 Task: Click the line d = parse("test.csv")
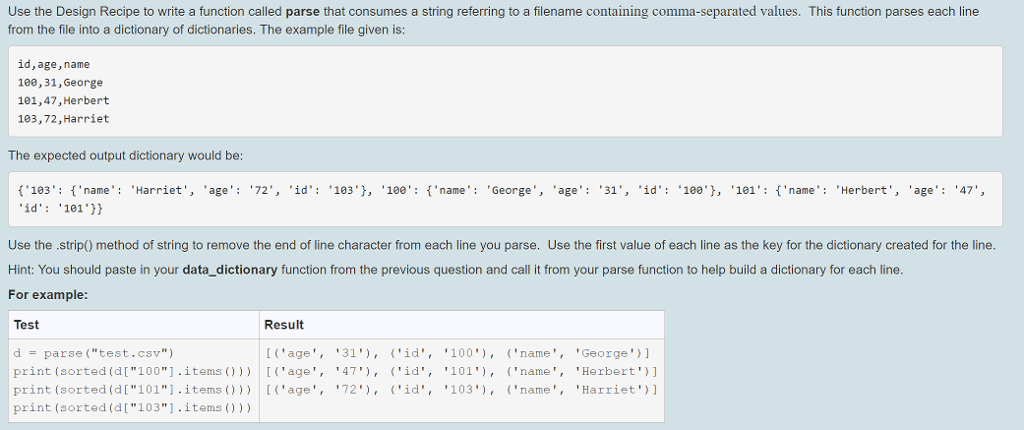(93, 354)
